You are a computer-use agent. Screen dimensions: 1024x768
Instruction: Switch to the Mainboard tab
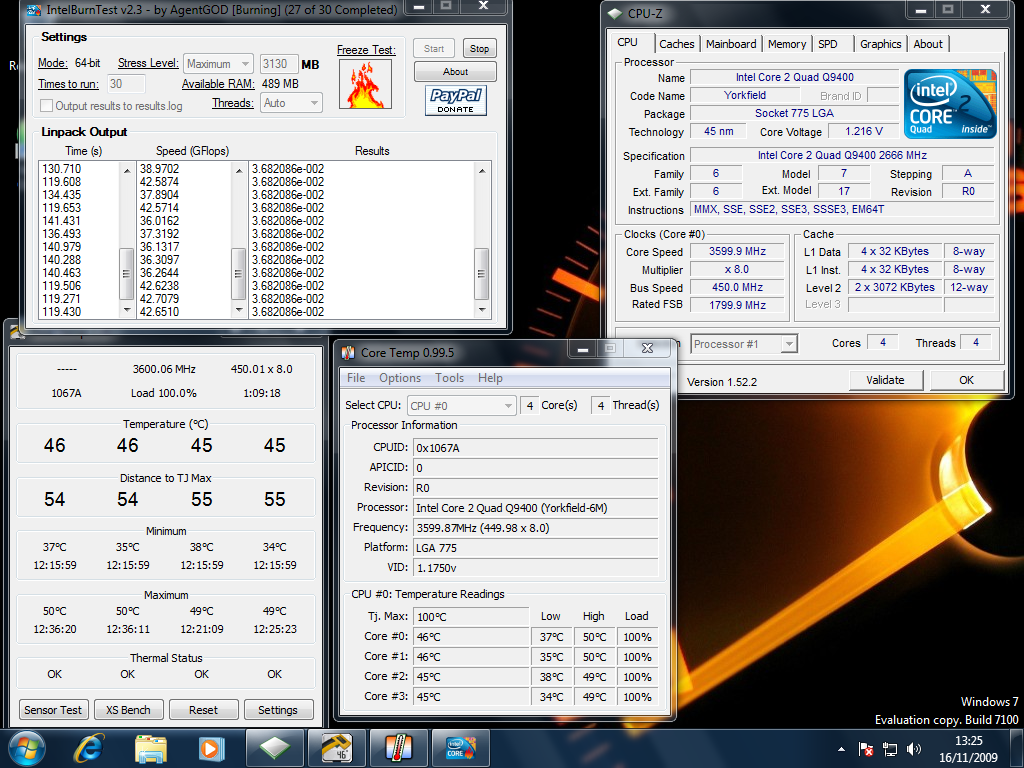point(731,44)
